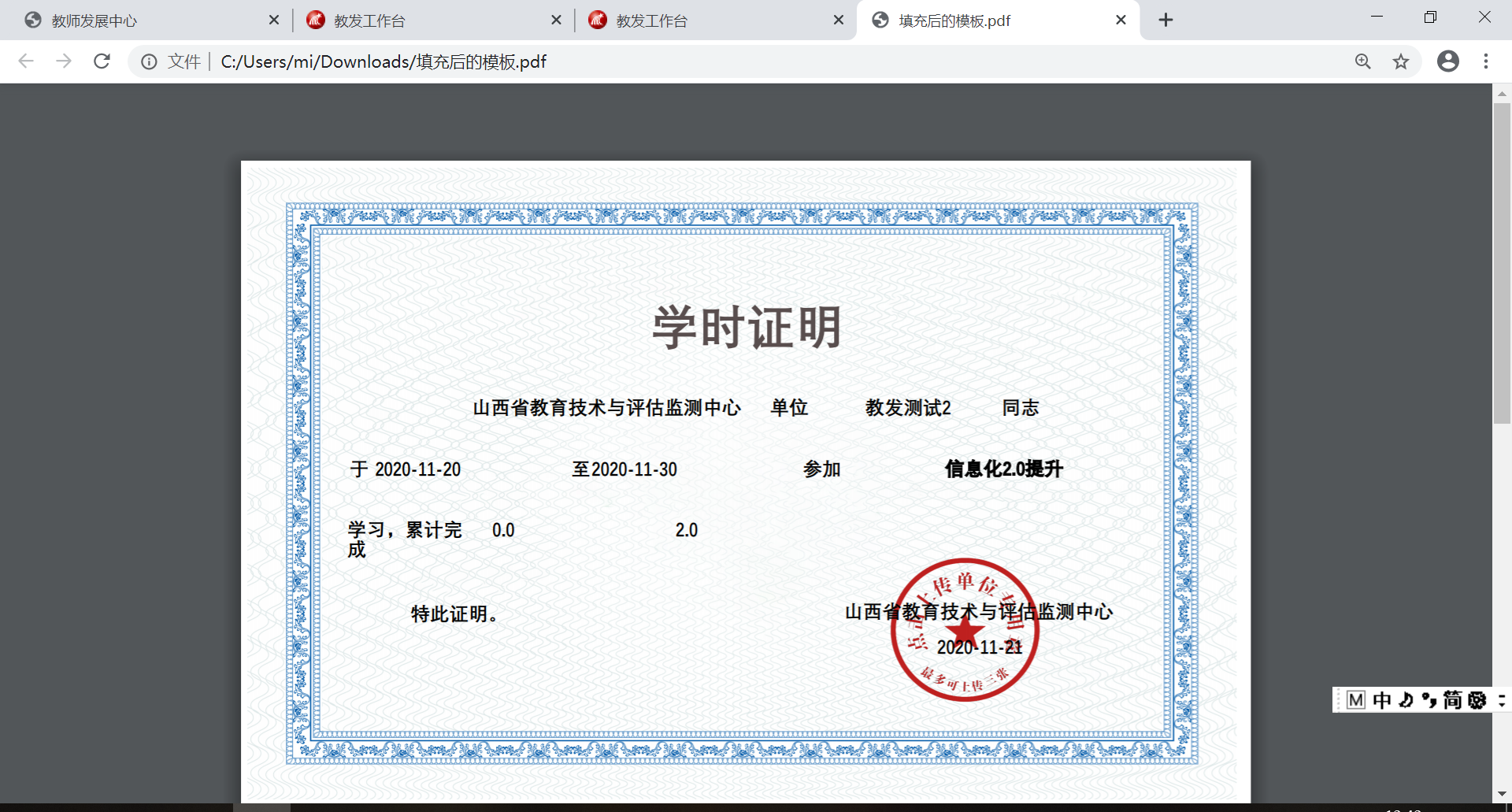
Task: Switch to the first 教发工作台 tab
Action: click(x=370, y=20)
